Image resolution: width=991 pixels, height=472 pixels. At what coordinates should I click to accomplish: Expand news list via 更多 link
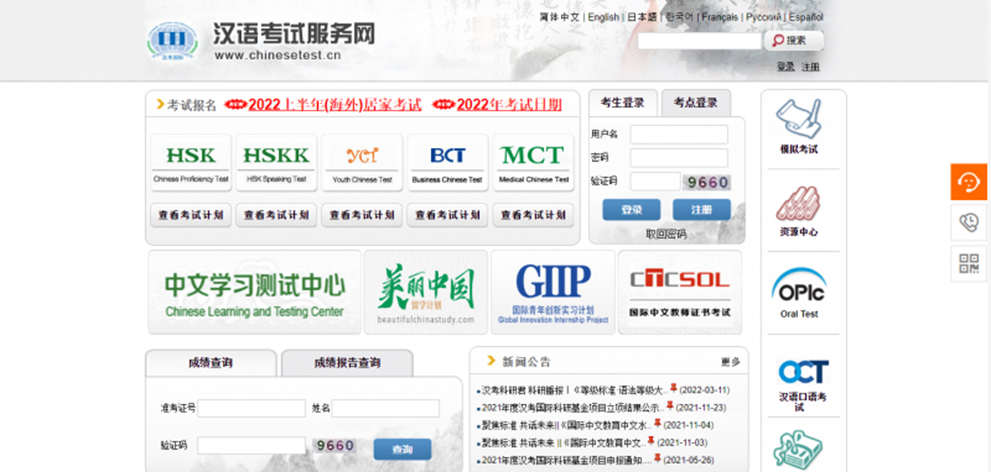[730, 362]
